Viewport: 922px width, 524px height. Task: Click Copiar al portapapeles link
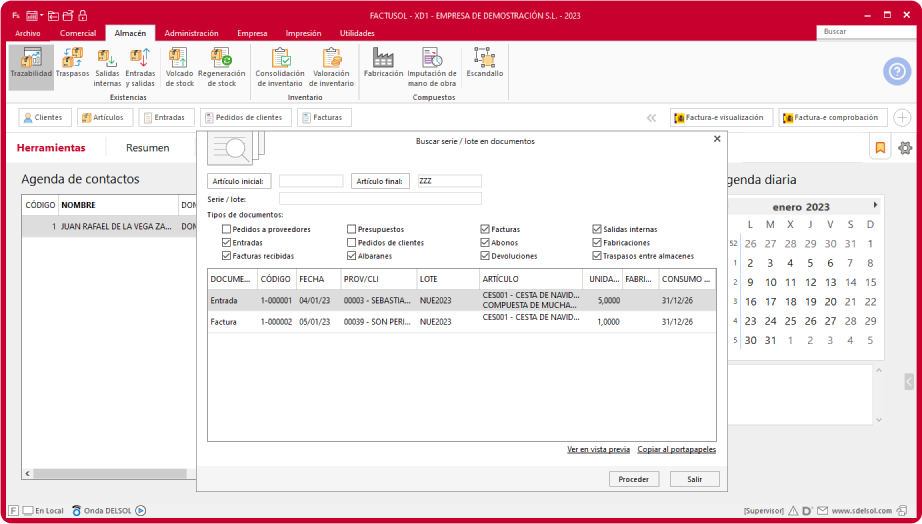pyautogui.click(x=677, y=449)
